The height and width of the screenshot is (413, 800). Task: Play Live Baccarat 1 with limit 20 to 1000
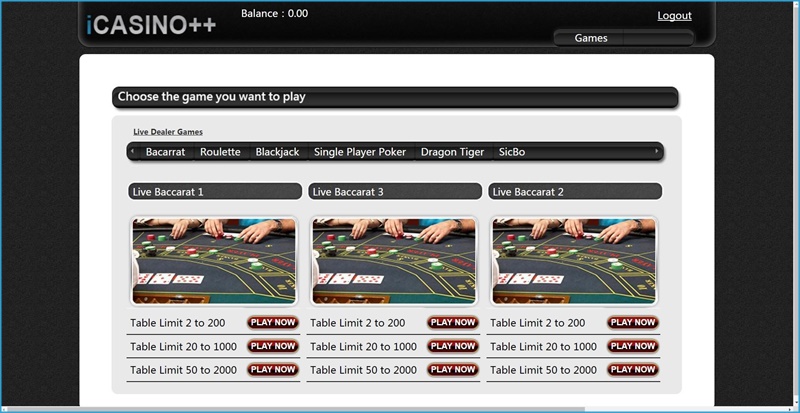pyautogui.click(x=273, y=346)
